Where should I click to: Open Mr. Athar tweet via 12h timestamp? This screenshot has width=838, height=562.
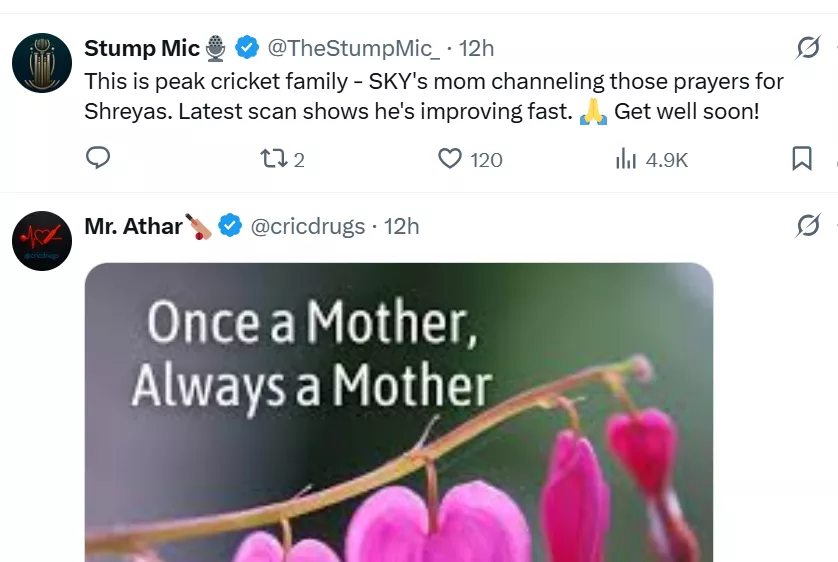(x=402, y=227)
